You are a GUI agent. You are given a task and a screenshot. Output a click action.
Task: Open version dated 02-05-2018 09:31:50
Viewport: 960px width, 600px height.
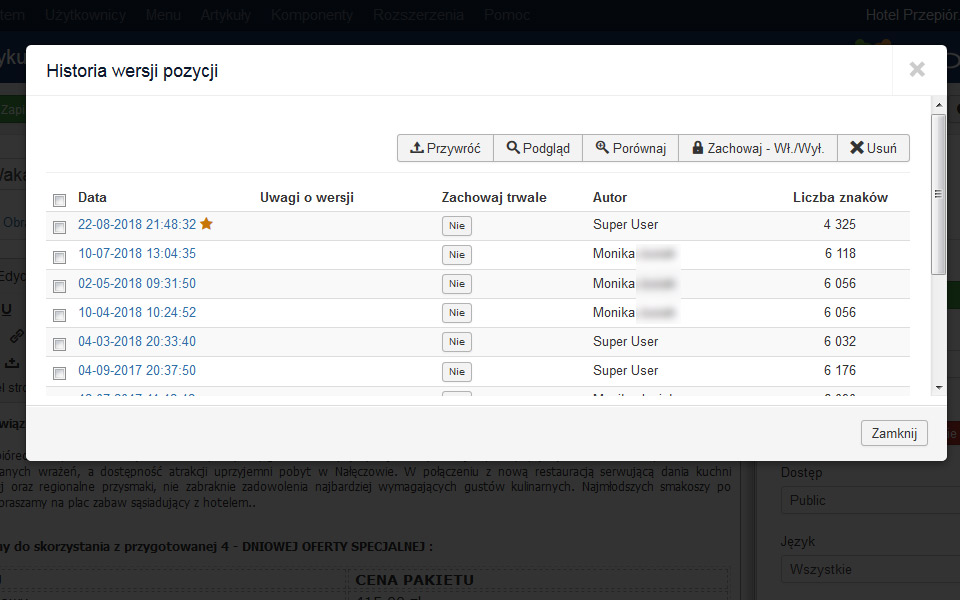[x=137, y=283]
